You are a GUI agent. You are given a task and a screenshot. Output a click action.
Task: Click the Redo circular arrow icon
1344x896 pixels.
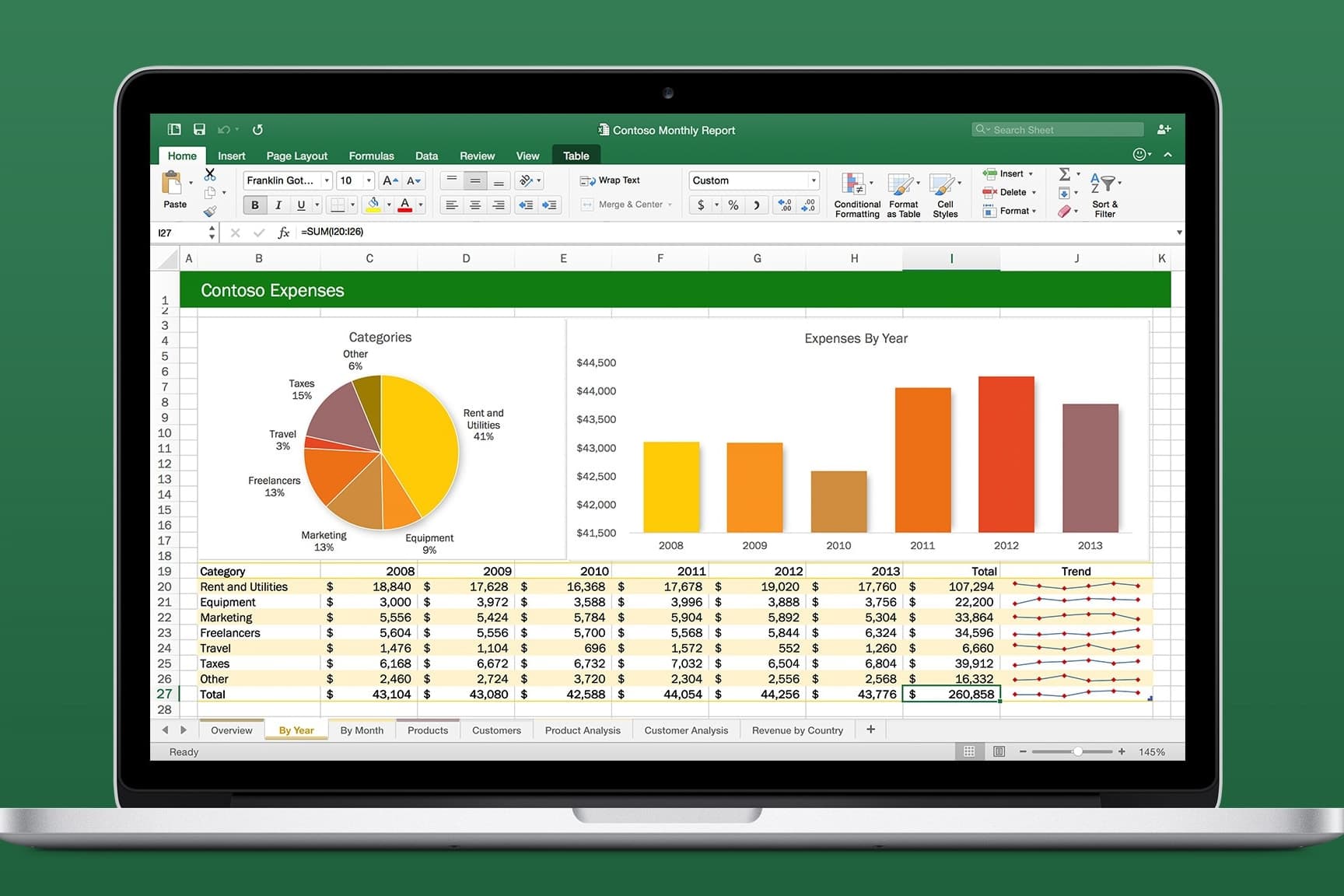(x=257, y=129)
